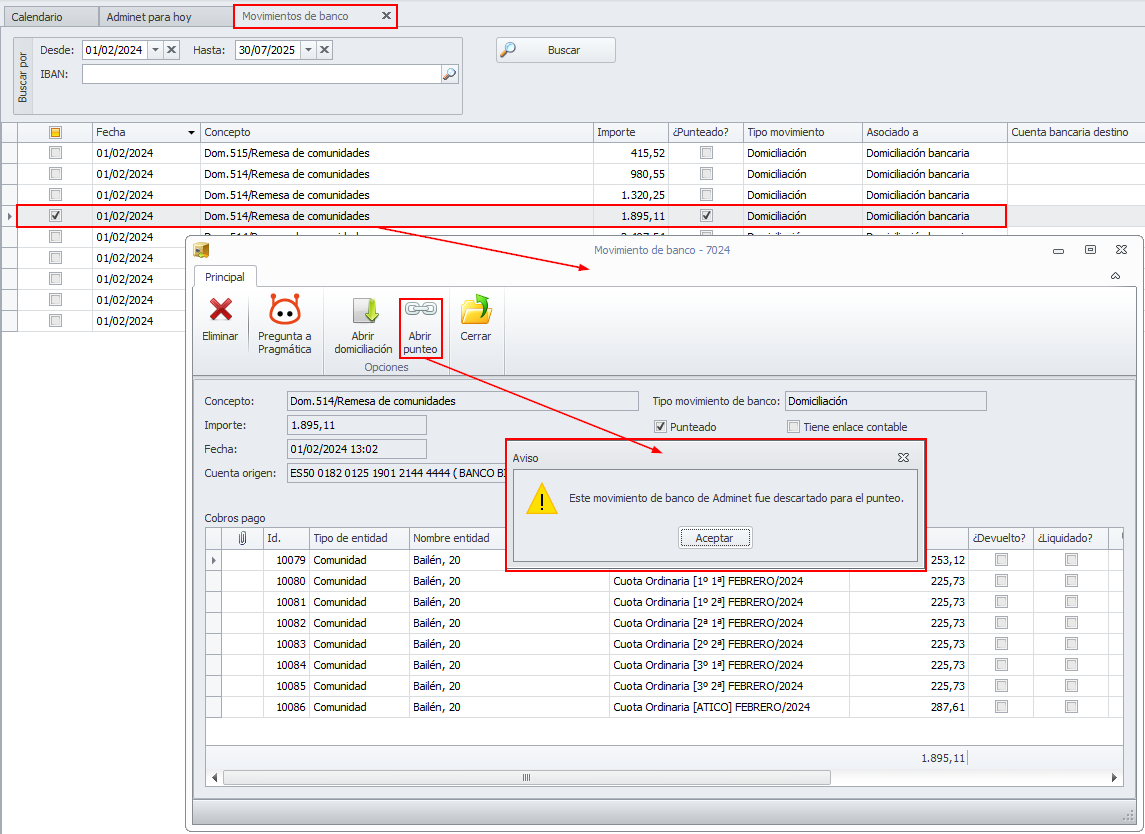Click Abrir domiciliación icon
Viewport: 1145px width, 834px height.
coord(364,310)
